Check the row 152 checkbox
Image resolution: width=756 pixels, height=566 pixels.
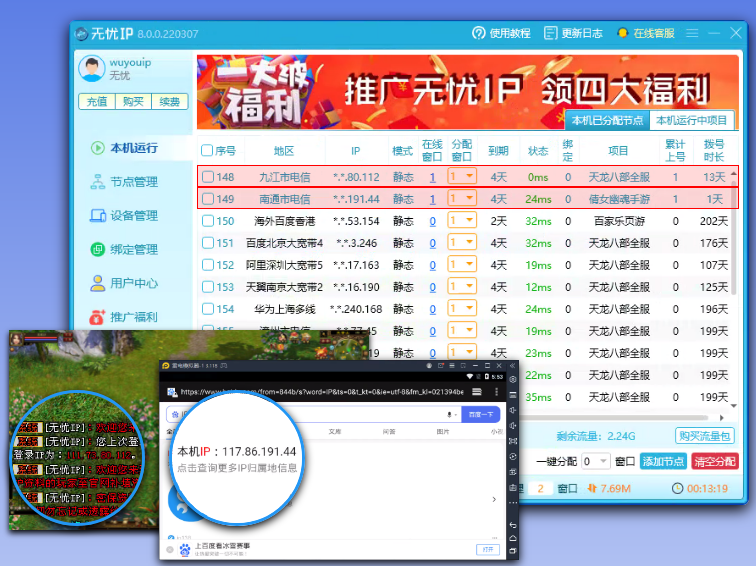(x=208, y=265)
